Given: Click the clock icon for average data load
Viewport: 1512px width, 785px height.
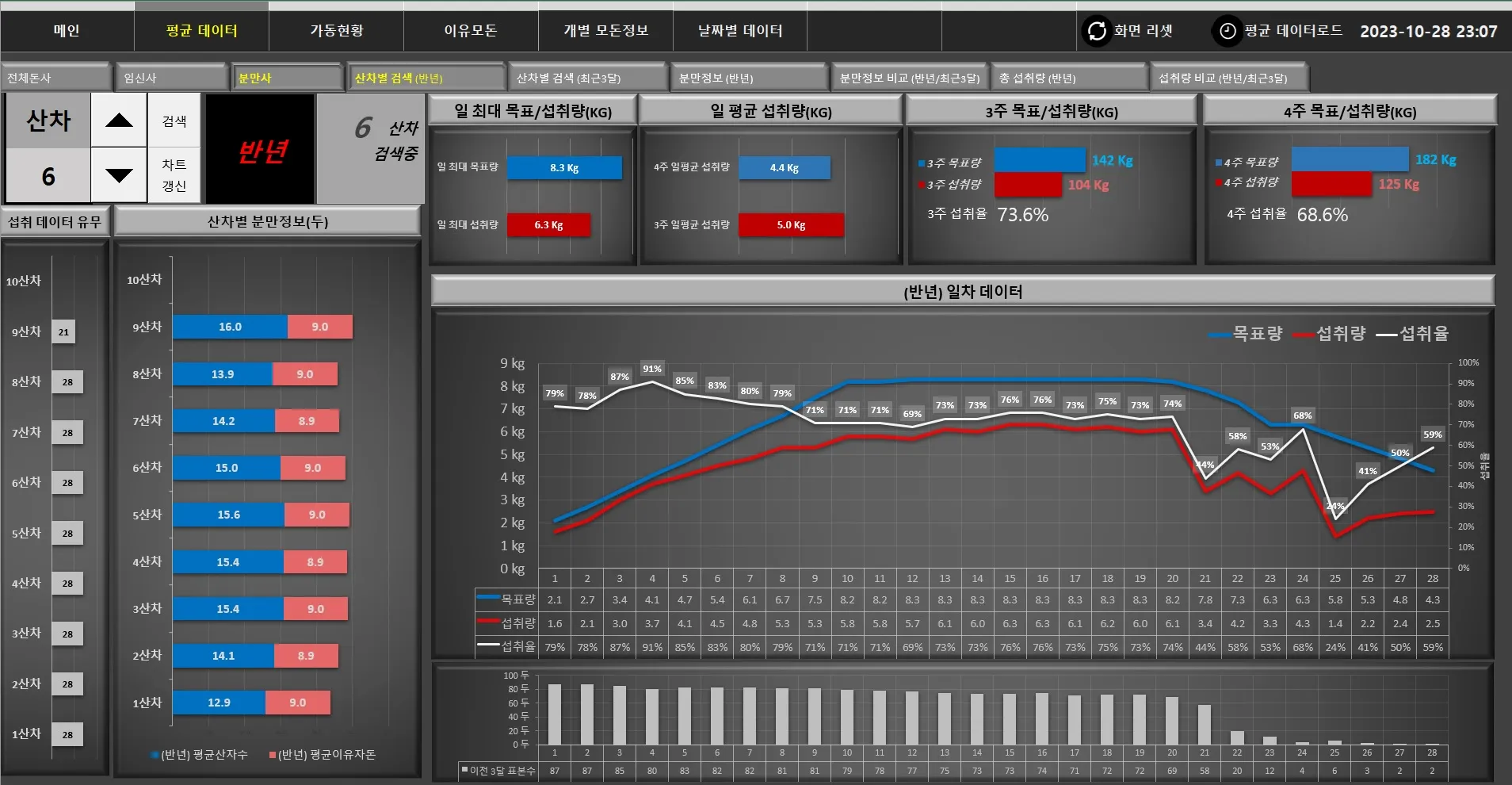Looking at the screenshot, I should [1227, 31].
